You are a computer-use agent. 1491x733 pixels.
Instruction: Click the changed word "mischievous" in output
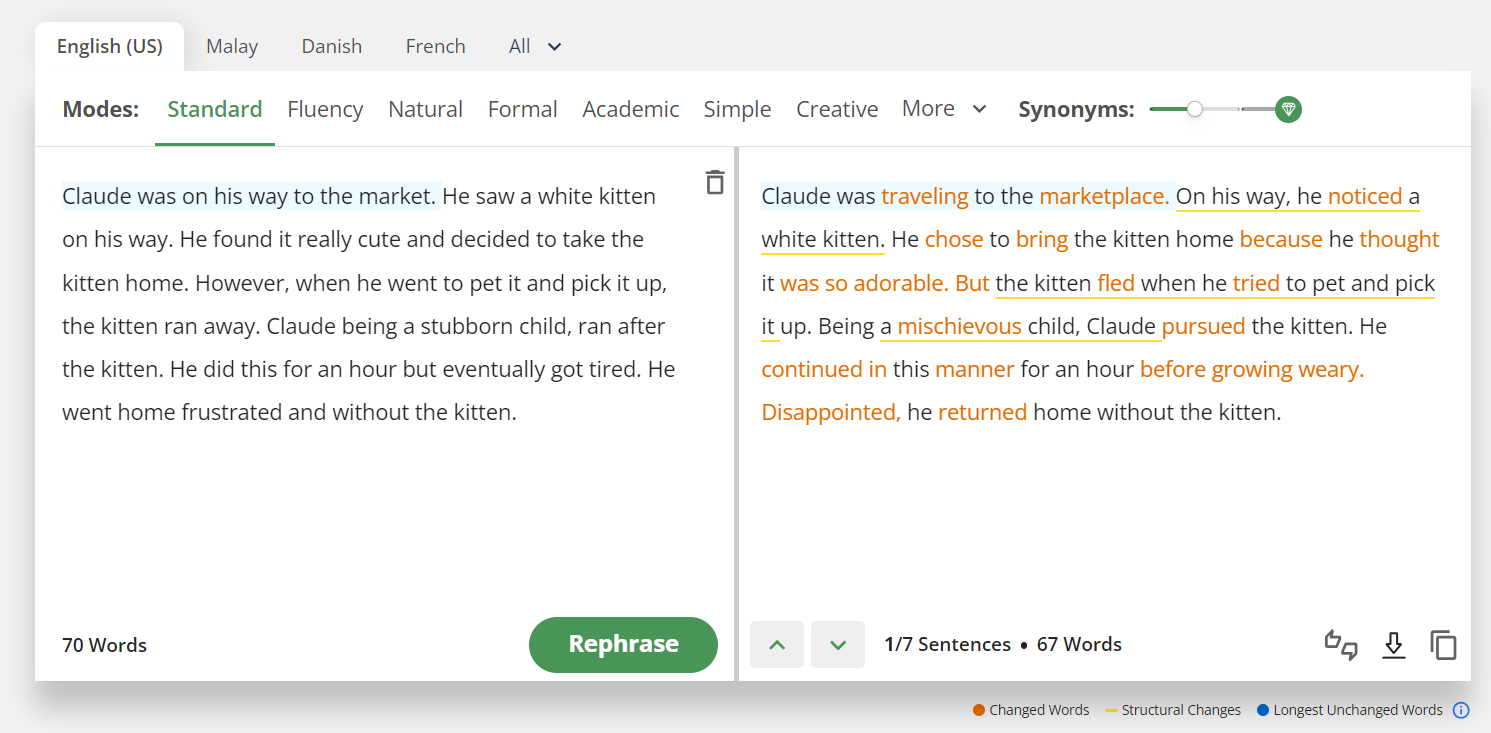pos(959,326)
